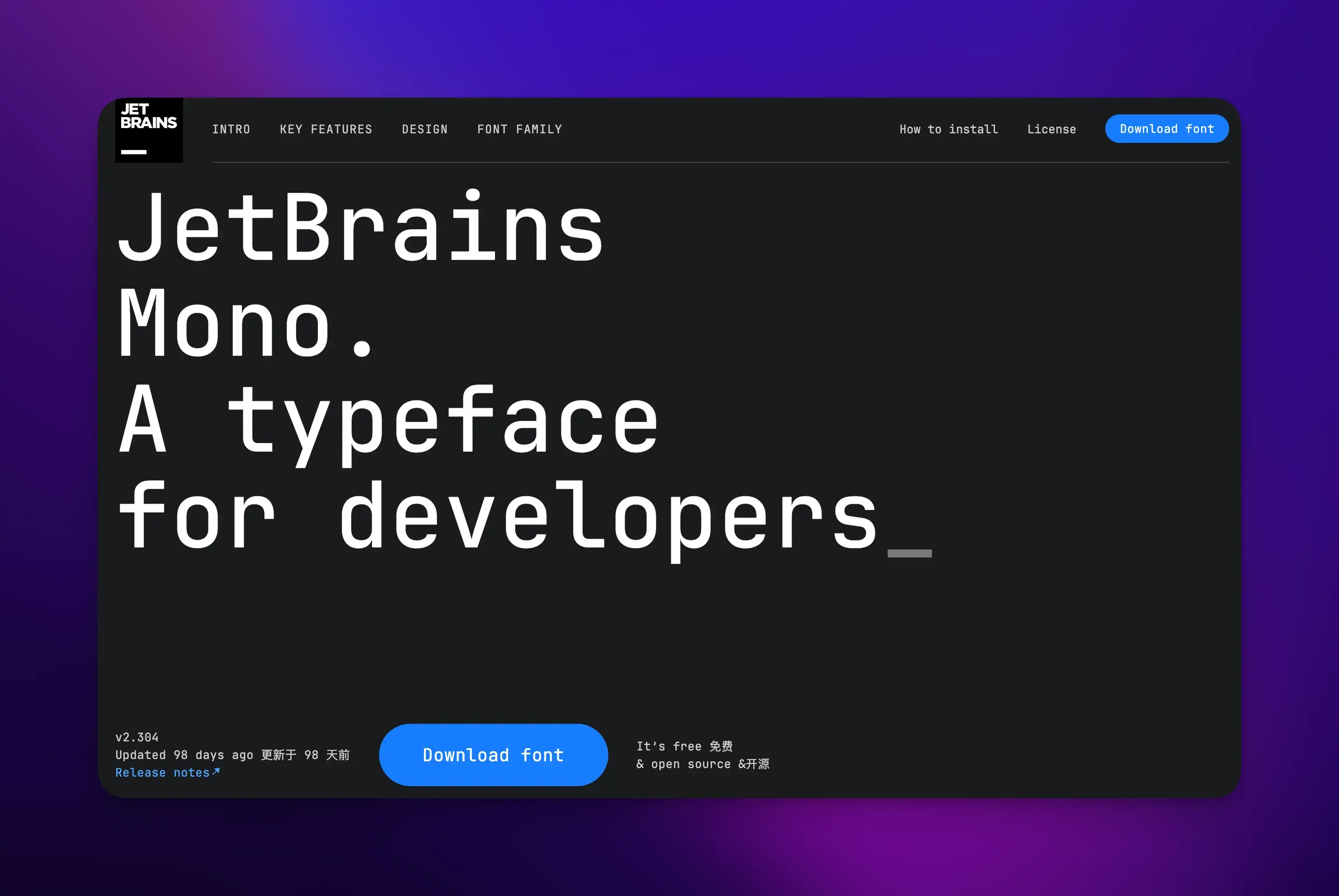Click the Updated 98 days ago text
The width and height of the screenshot is (1339, 896).
(184, 755)
